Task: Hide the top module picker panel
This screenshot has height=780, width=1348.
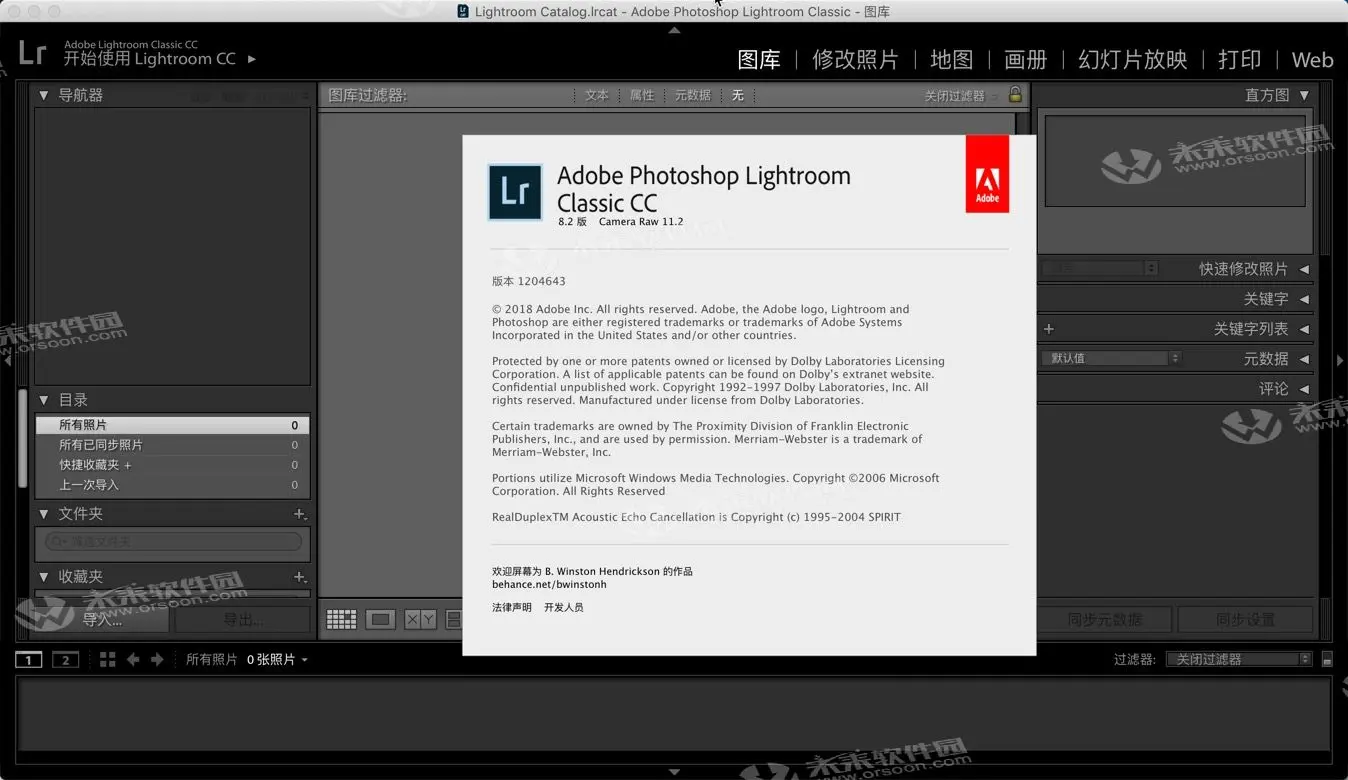Action: [x=674, y=30]
